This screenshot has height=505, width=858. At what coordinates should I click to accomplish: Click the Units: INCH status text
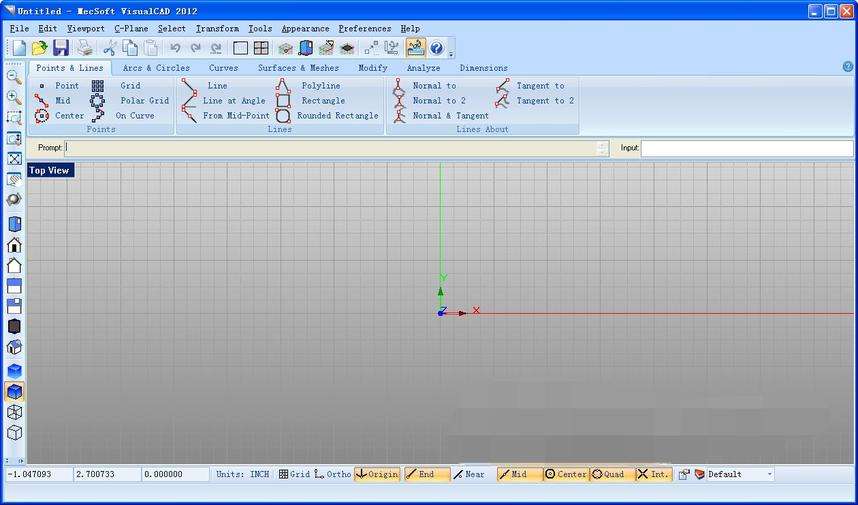click(x=242, y=474)
